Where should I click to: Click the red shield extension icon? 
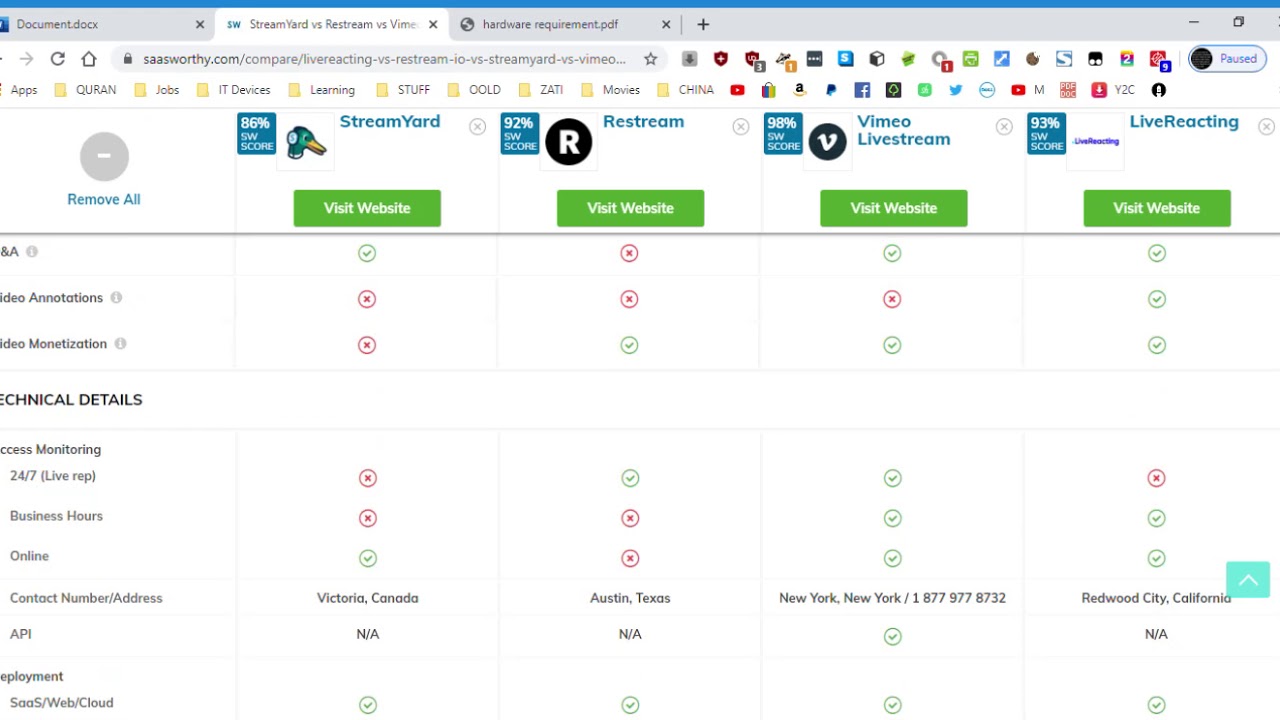(721, 59)
